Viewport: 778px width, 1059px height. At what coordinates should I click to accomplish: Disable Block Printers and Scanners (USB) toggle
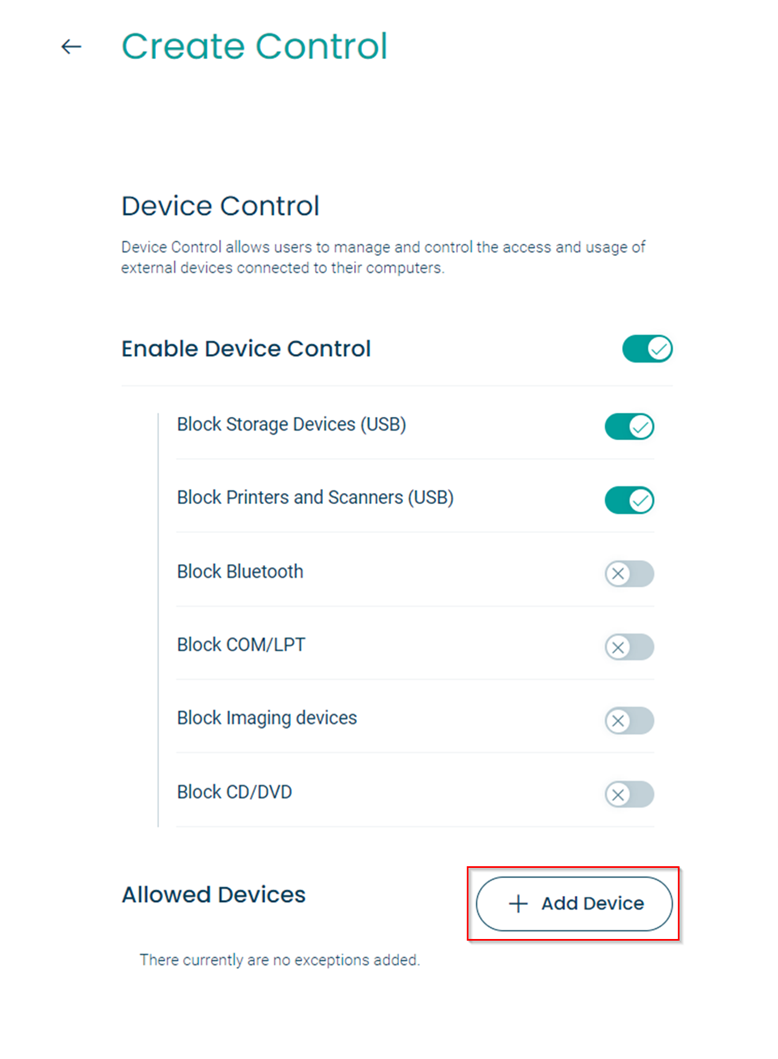point(629,500)
